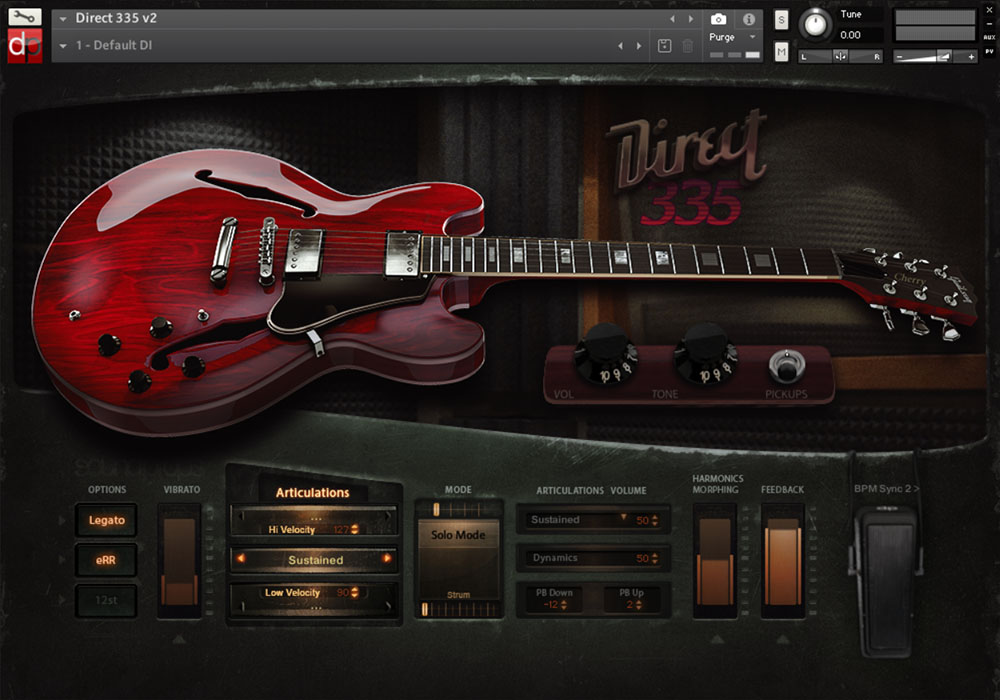
Task: Open the Sustained articulation volume dropdown
Action: (624, 517)
